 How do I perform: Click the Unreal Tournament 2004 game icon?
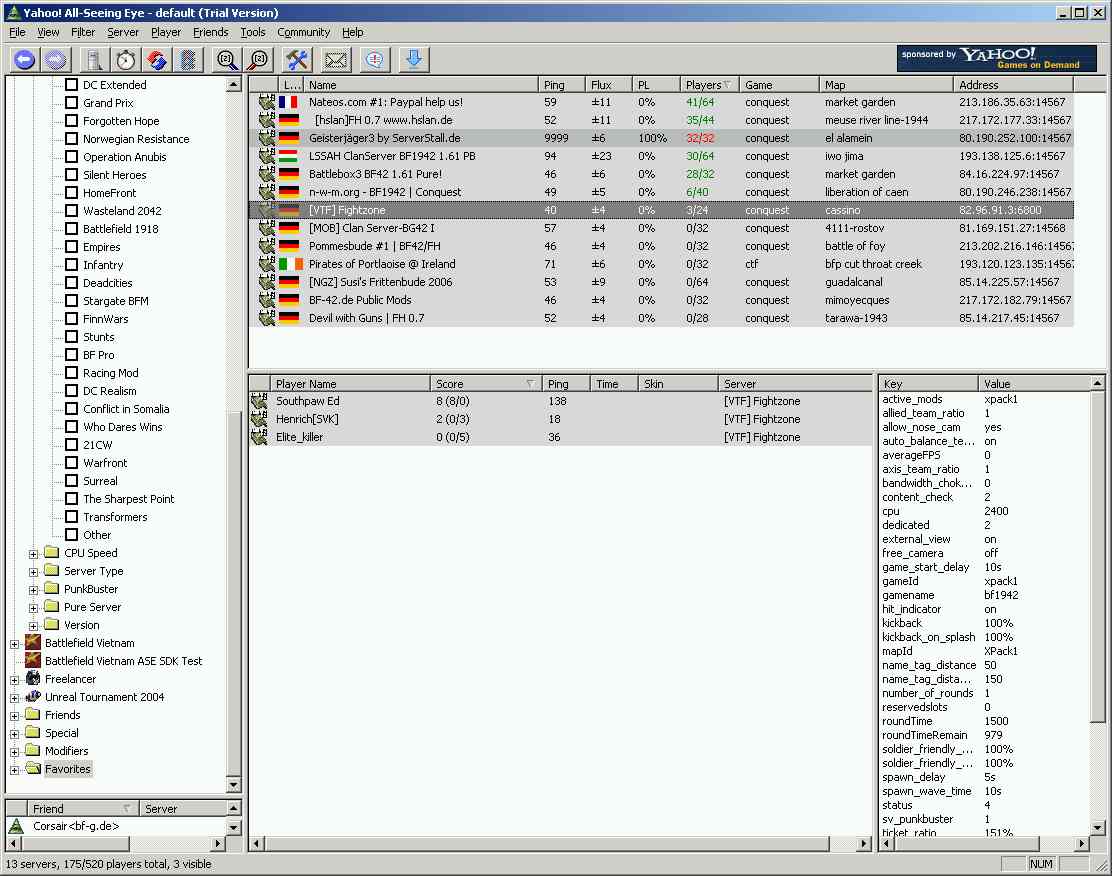pyautogui.click(x=33, y=697)
